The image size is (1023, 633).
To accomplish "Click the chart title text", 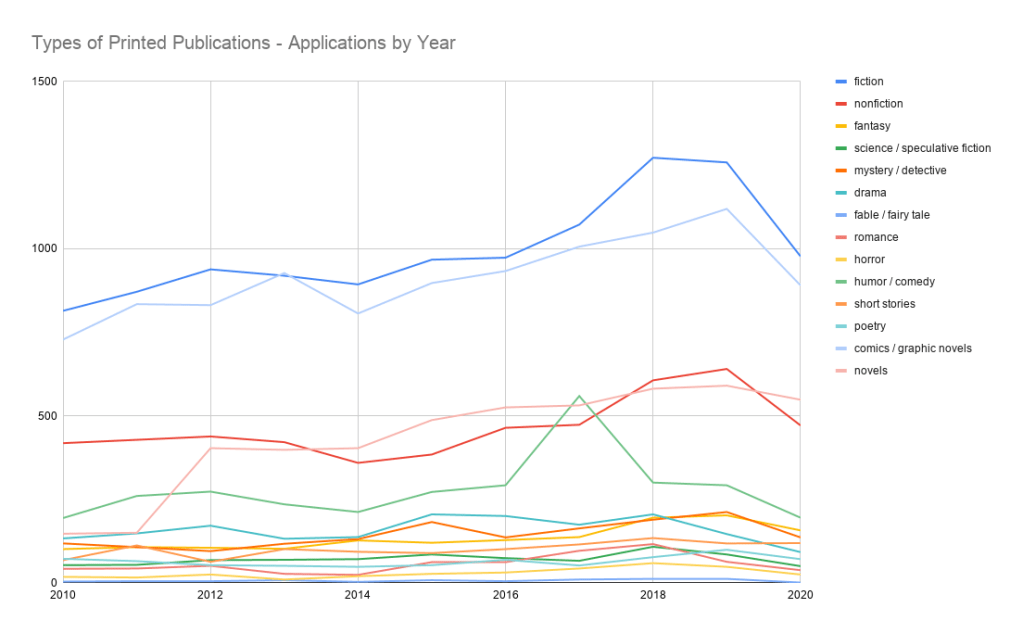I will point(243,43).
